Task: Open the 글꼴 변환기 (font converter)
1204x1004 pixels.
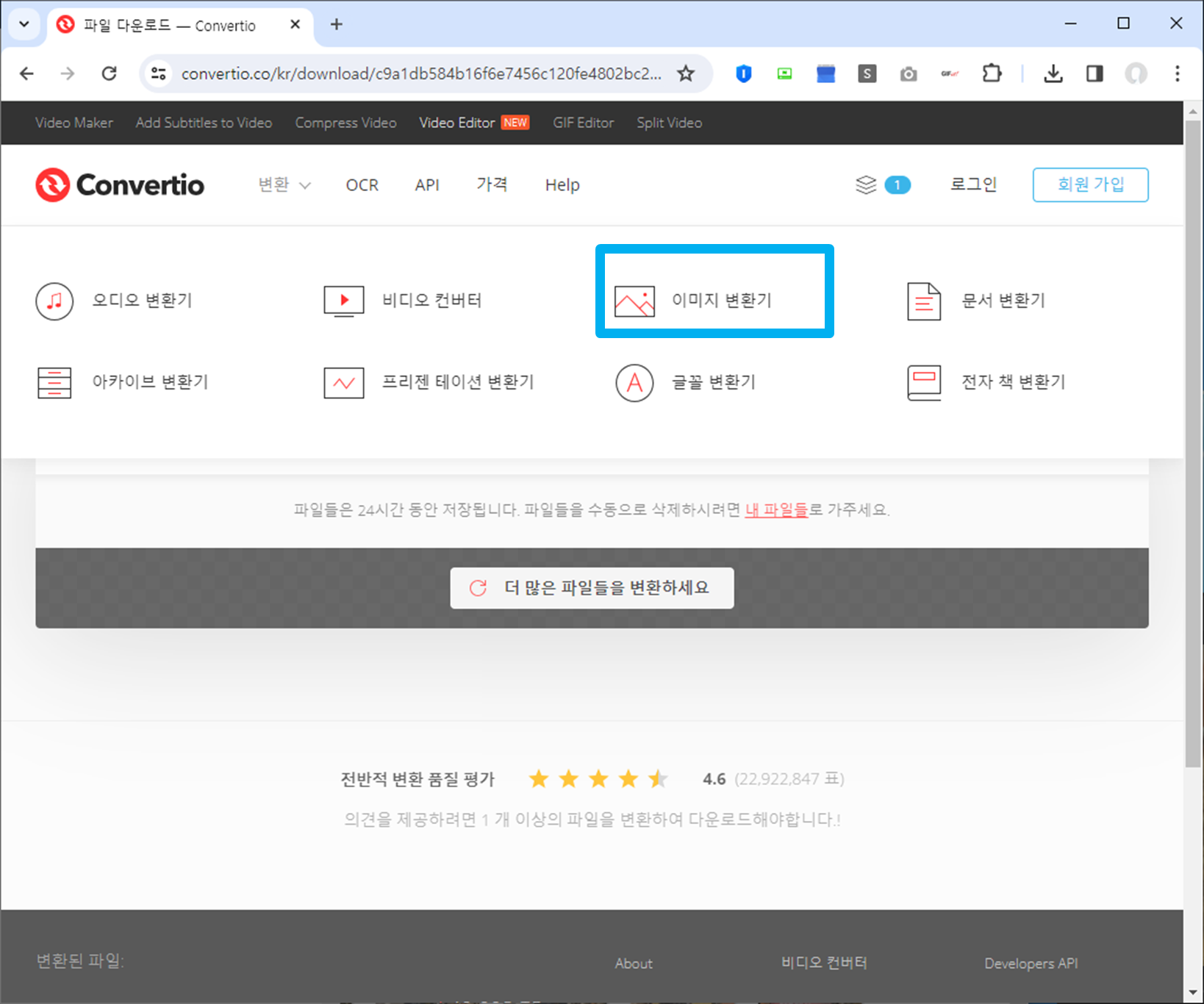Action: click(x=687, y=382)
